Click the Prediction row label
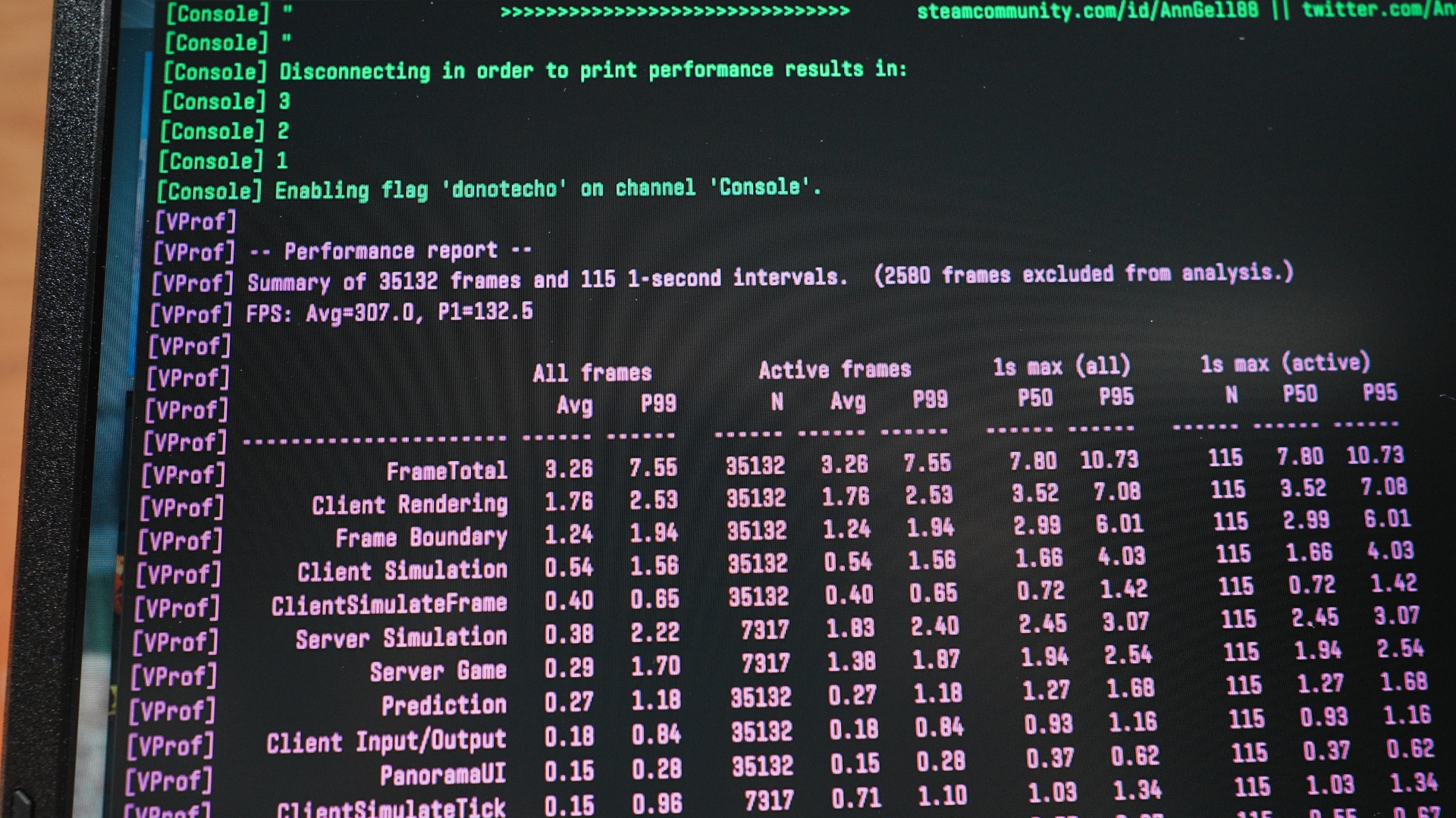 444,706
